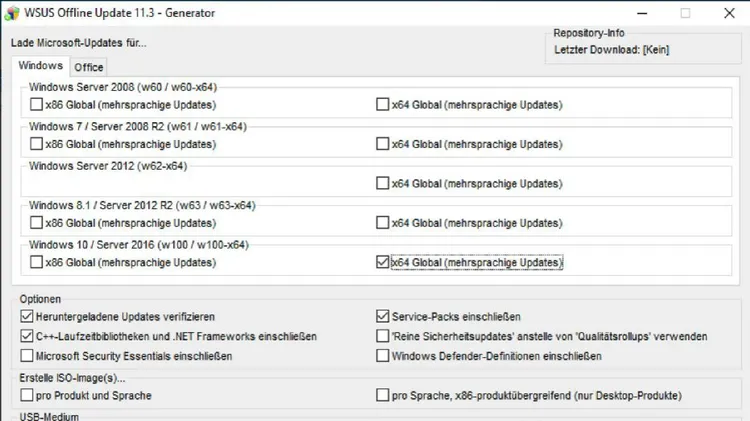Enable 'Reine Sicherheitsupdates' option

point(383,336)
